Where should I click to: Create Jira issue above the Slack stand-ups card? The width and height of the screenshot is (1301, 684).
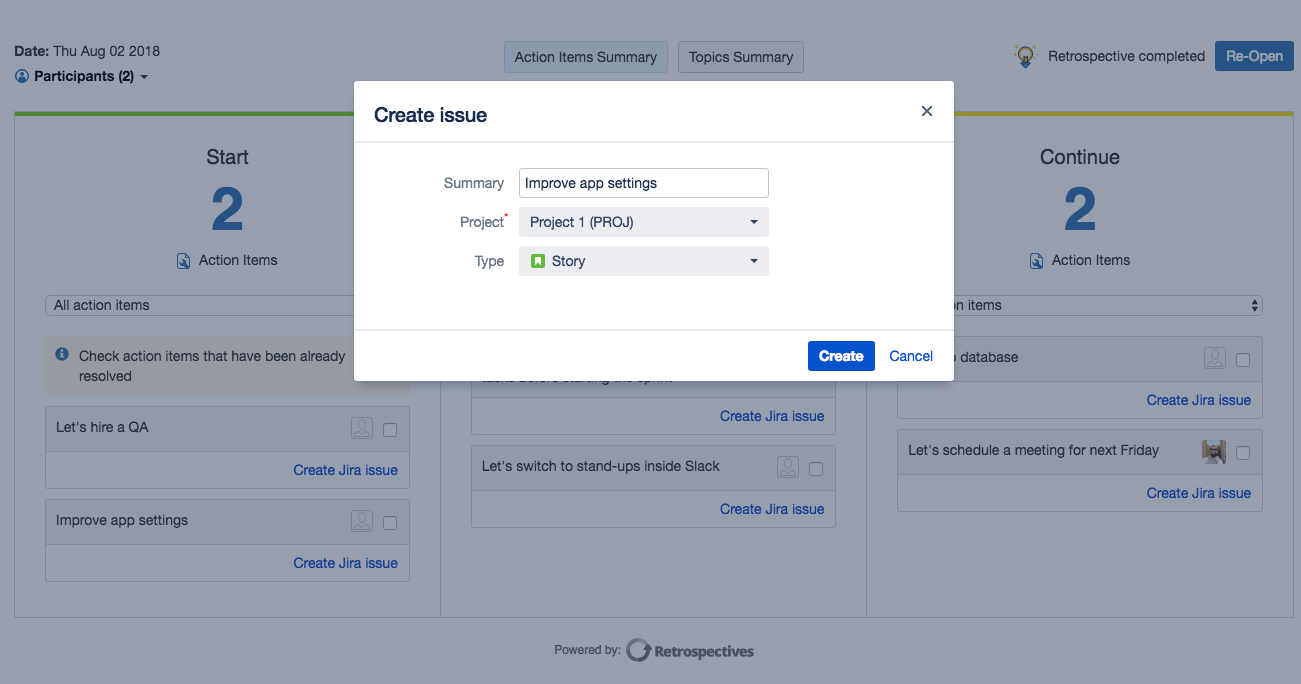[772, 416]
